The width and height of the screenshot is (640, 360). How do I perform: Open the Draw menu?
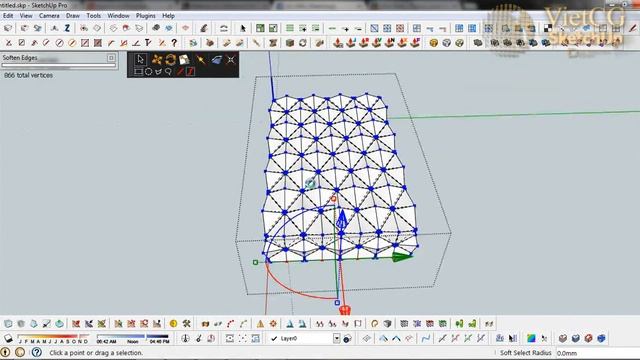(73, 16)
